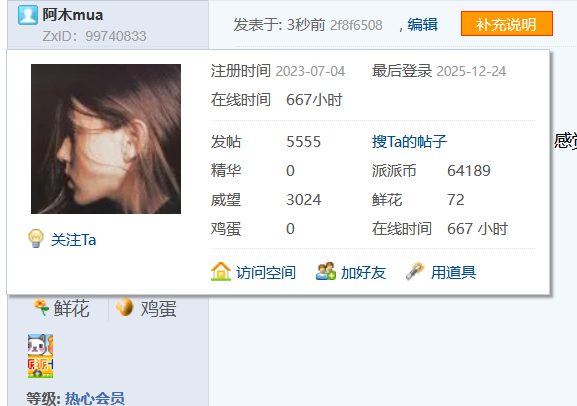577x406 pixels.
Task: Open the 阿木mua username link
Action: click(x=72, y=15)
